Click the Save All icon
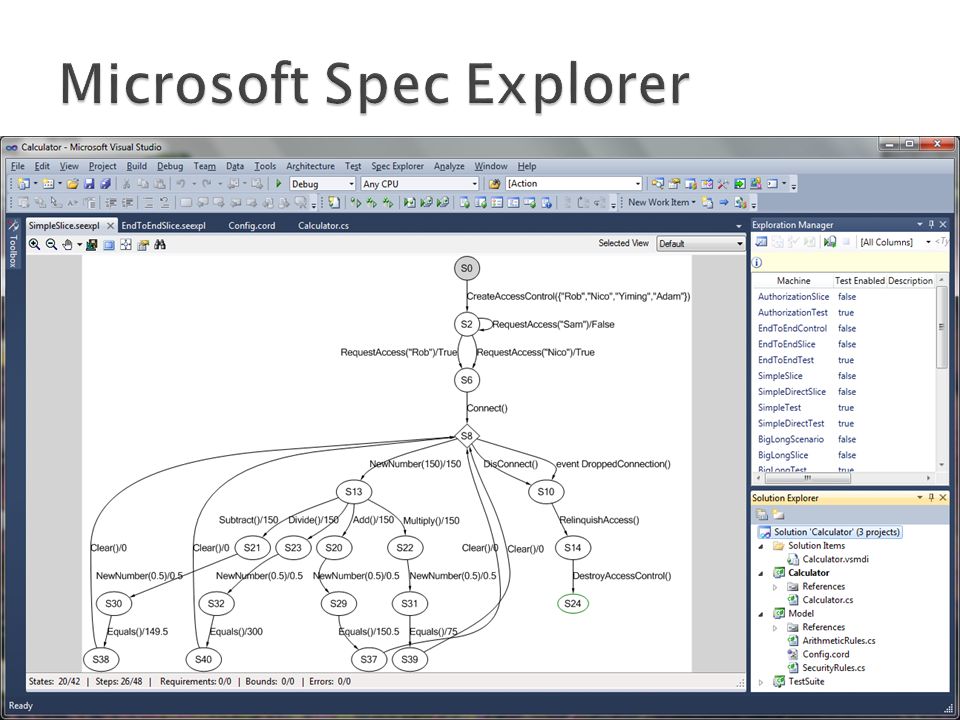The image size is (960, 720). pyautogui.click(x=105, y=184)
